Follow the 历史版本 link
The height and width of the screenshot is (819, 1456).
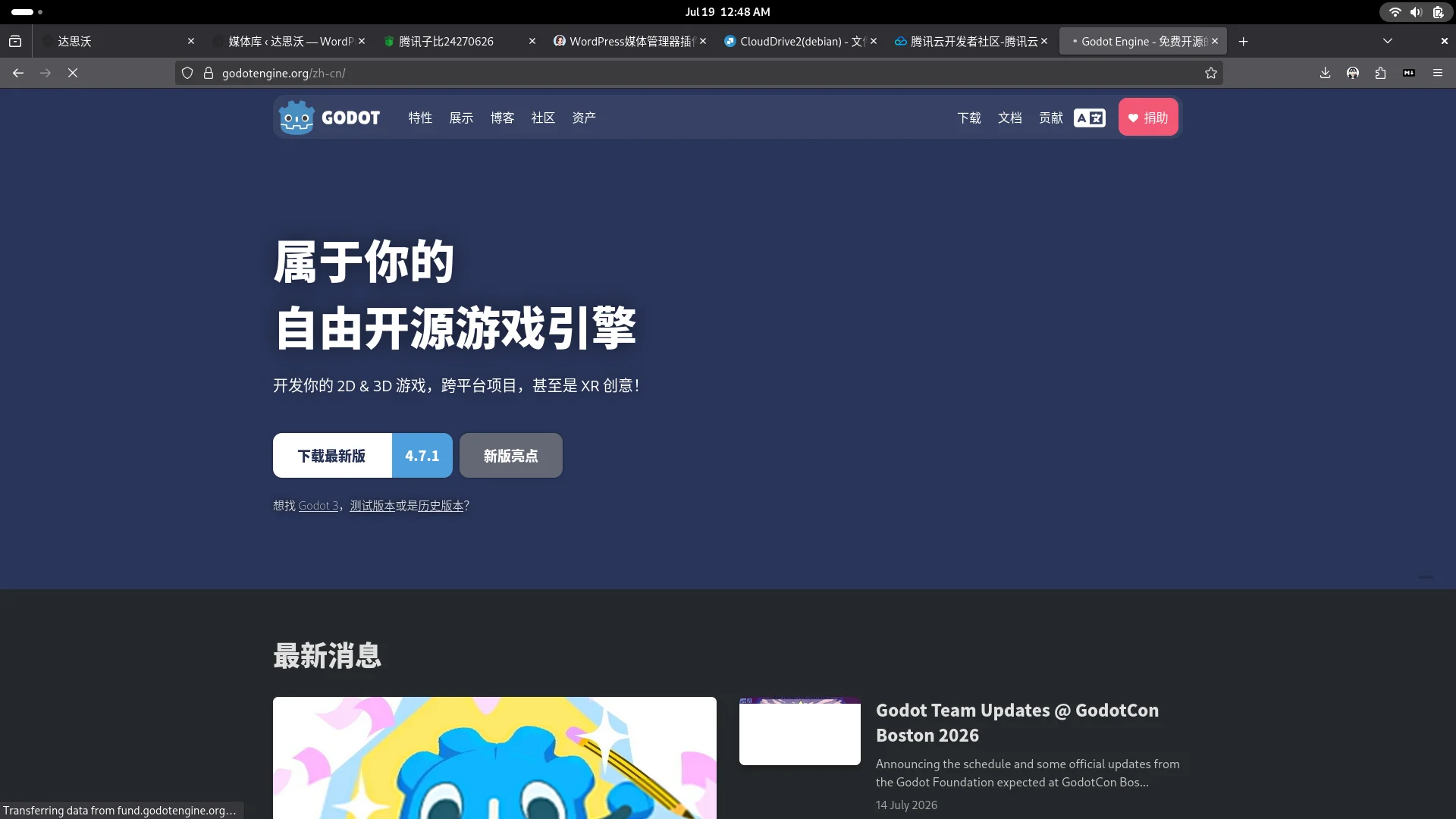click(x=441, y=506)
